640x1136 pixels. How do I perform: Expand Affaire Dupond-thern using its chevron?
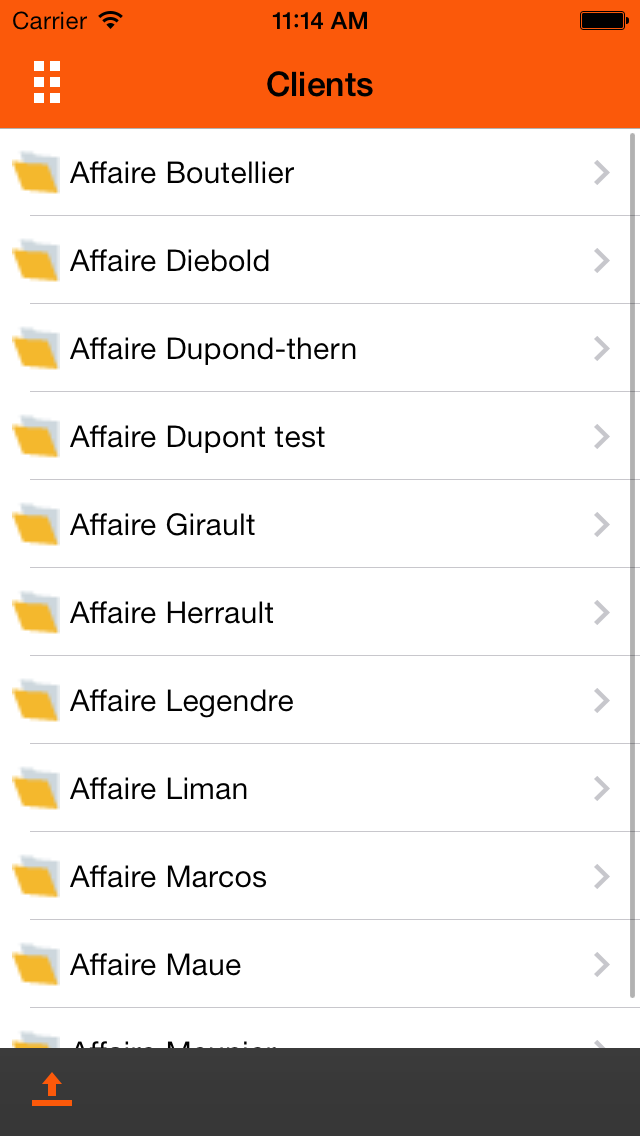click(x=601, y=349)
